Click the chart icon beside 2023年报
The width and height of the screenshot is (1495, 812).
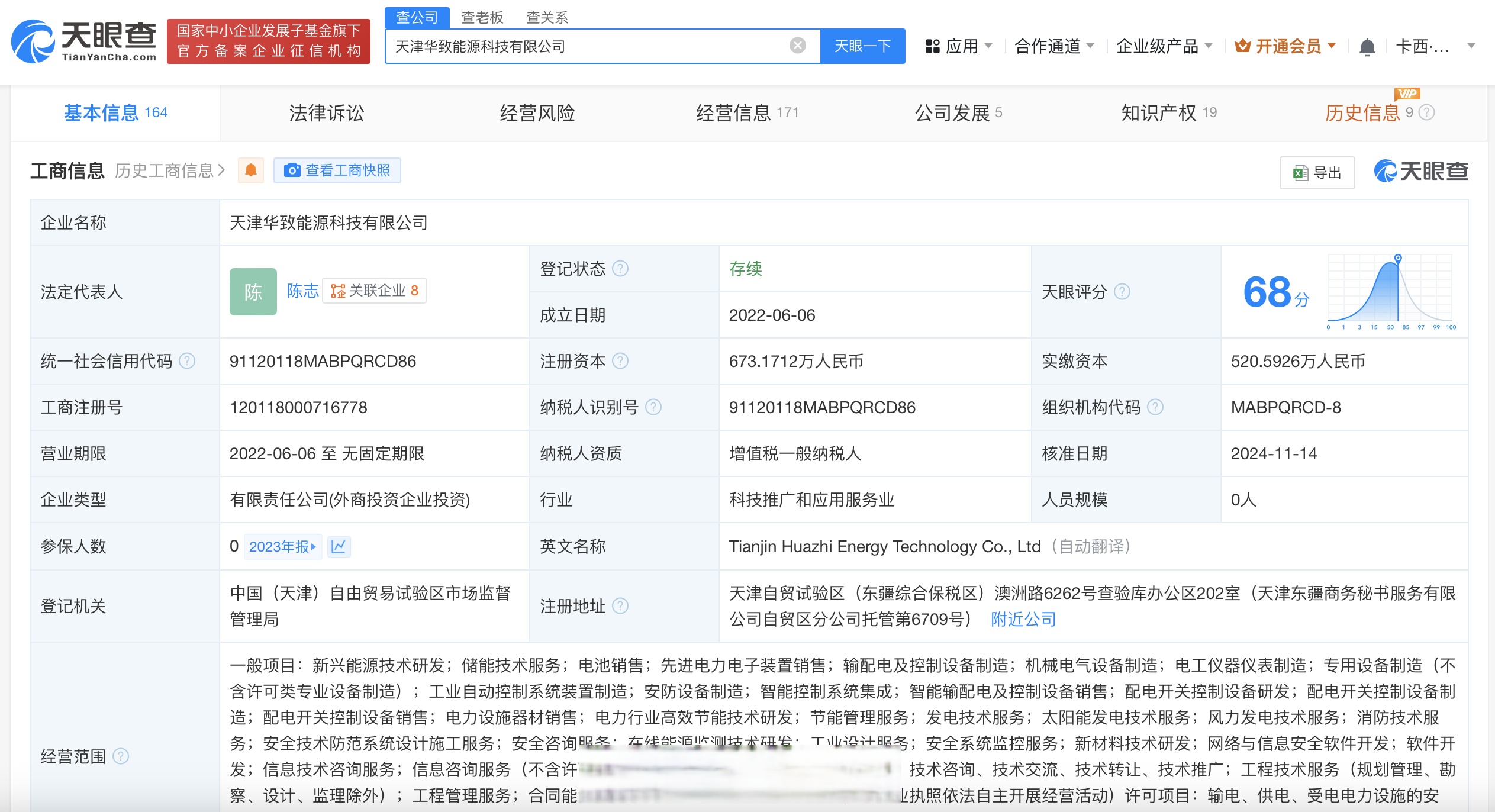(339, 546)
